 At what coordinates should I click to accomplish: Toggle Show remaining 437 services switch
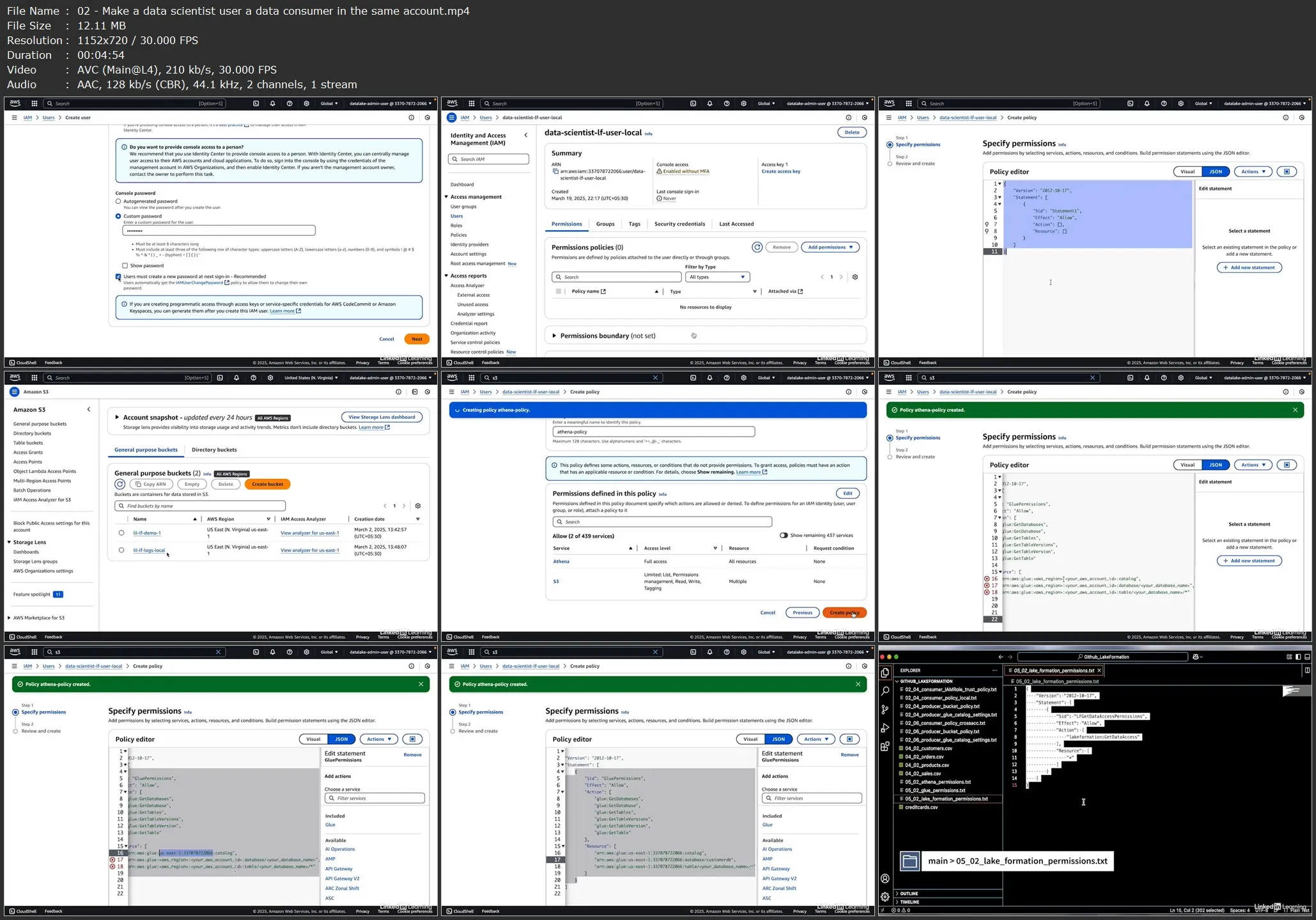pos(784,535)
